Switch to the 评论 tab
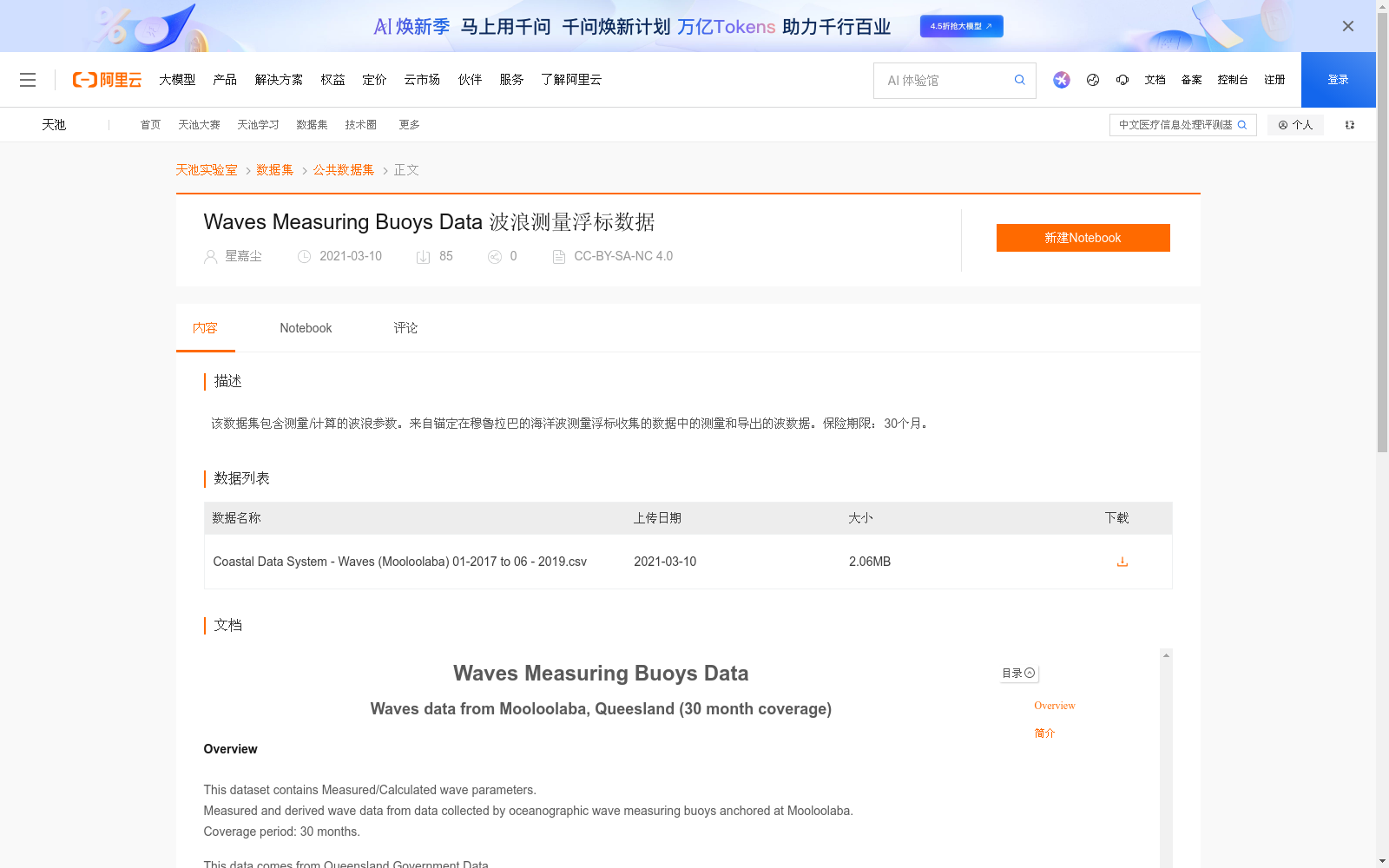This screenshot has width=1389, height=868. (x=405, y=328)
